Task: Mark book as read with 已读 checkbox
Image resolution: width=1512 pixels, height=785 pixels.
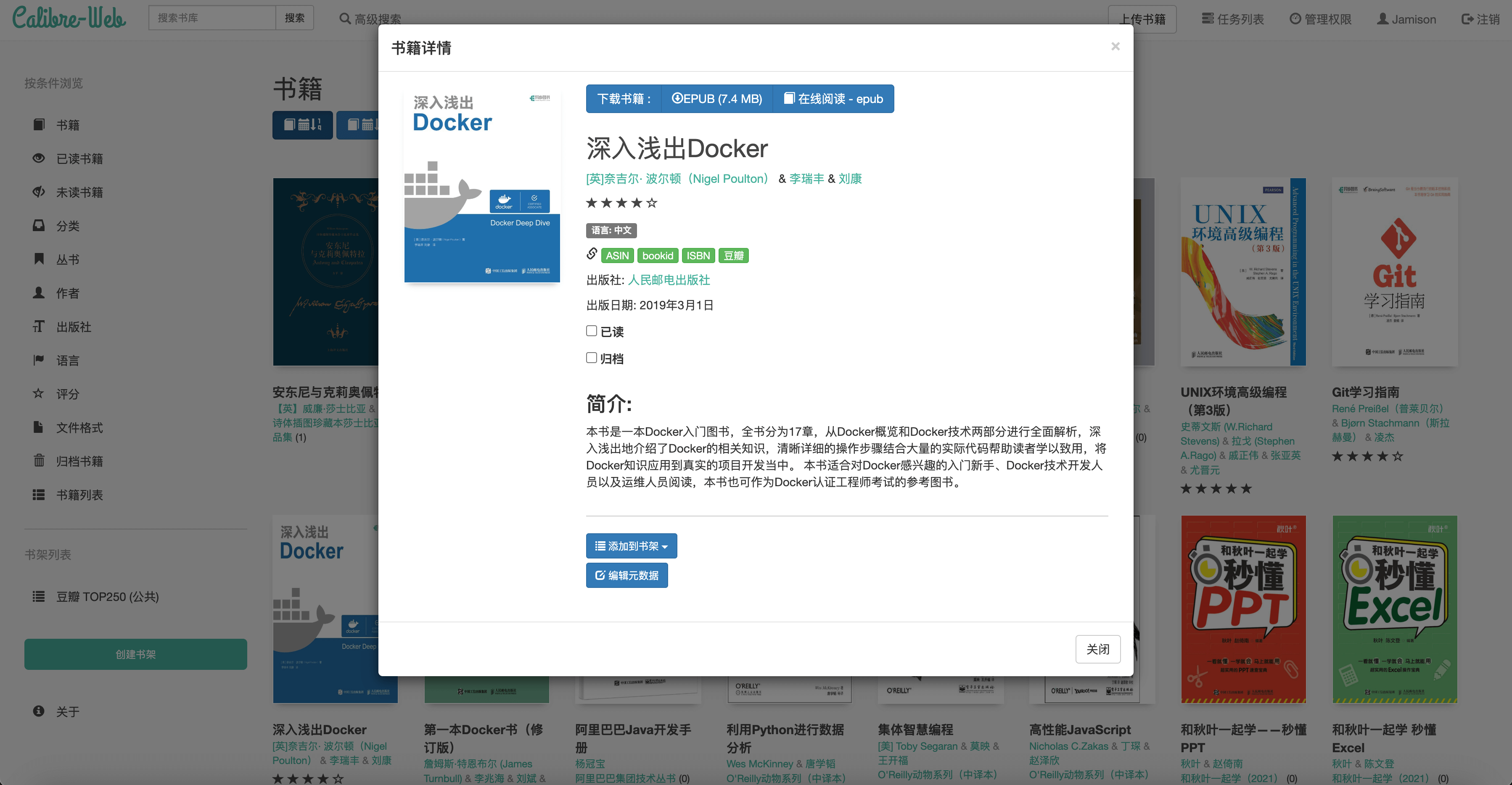Action: 591,331
